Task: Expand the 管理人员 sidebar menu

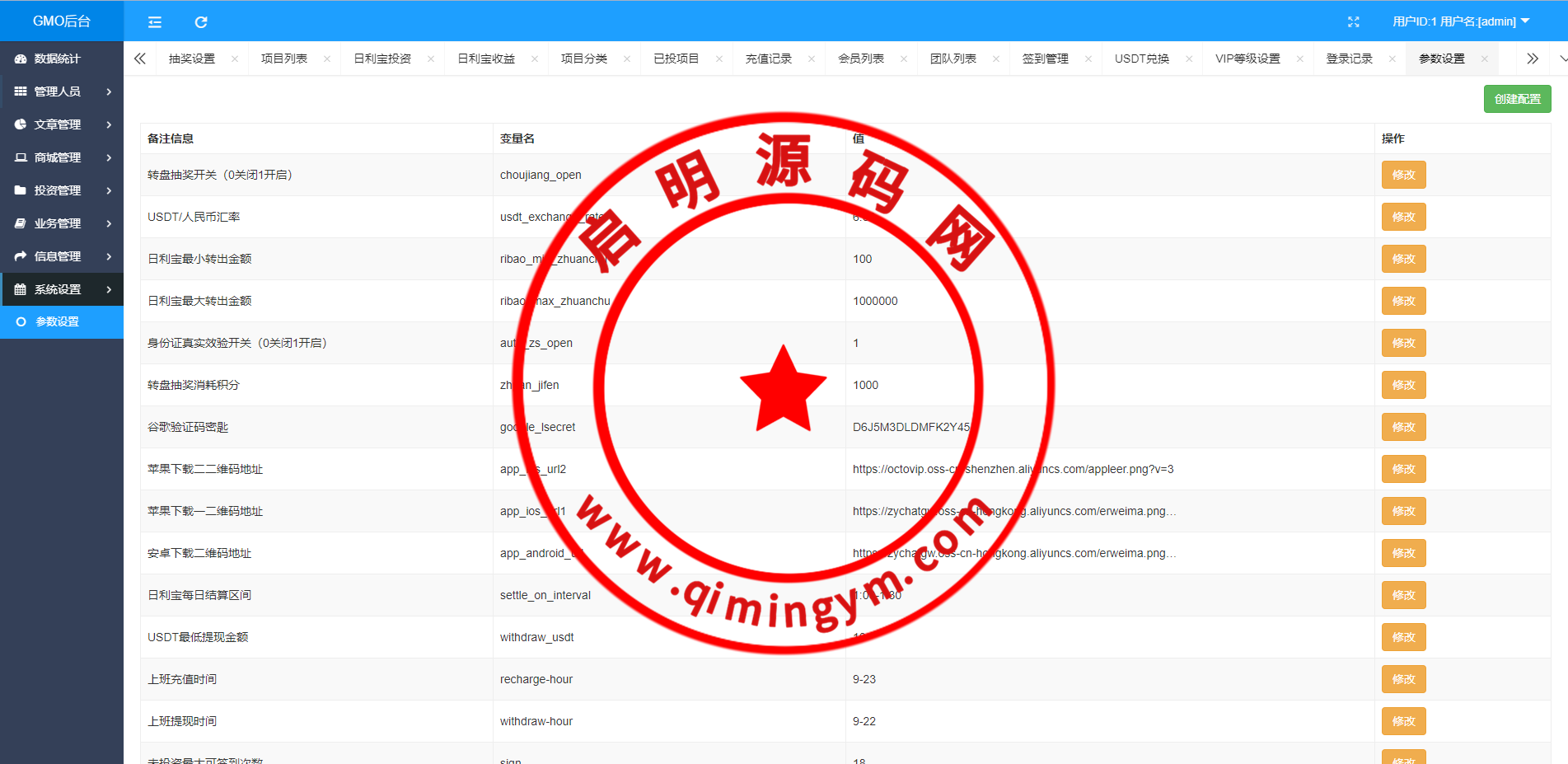Action: tap(62, 91)
